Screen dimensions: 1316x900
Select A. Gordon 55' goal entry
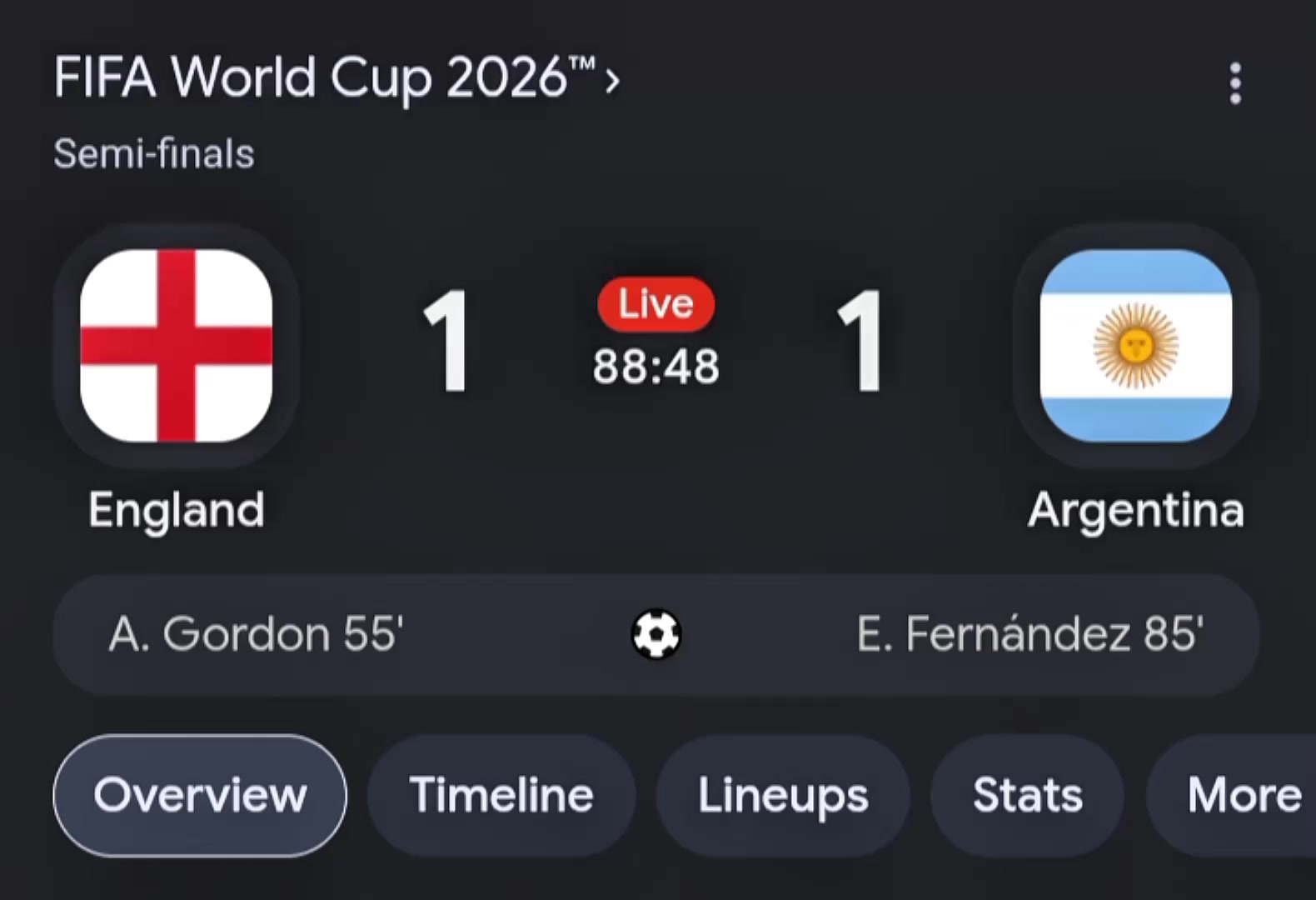tap(256, 634)
